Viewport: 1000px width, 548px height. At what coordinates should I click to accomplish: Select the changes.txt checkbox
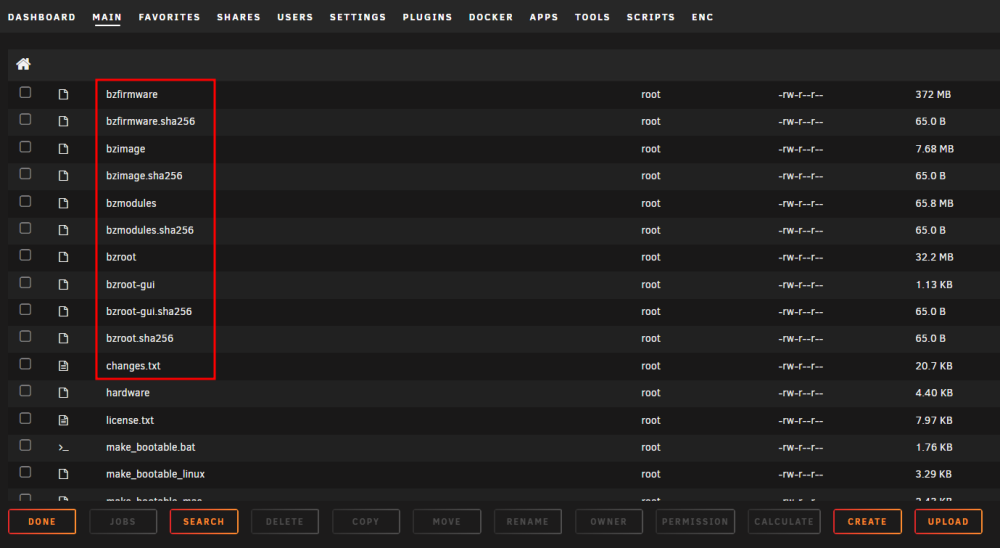25,364
